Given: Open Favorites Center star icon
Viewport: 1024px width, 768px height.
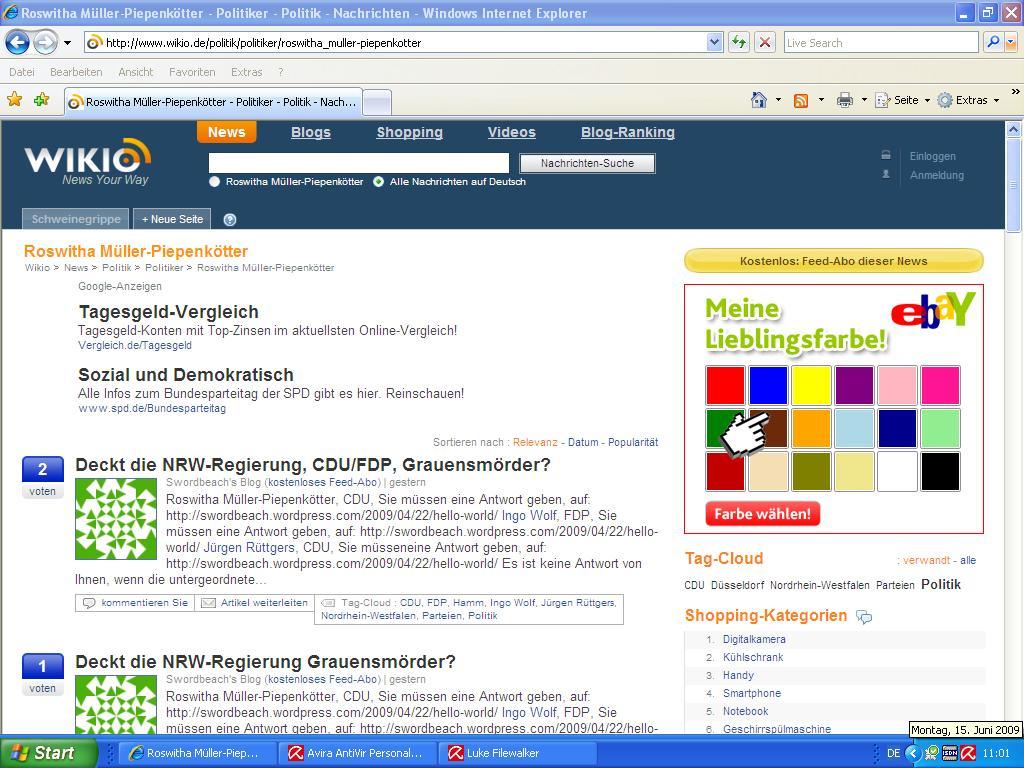Looking at the screenshot, I should pos(14,99).
